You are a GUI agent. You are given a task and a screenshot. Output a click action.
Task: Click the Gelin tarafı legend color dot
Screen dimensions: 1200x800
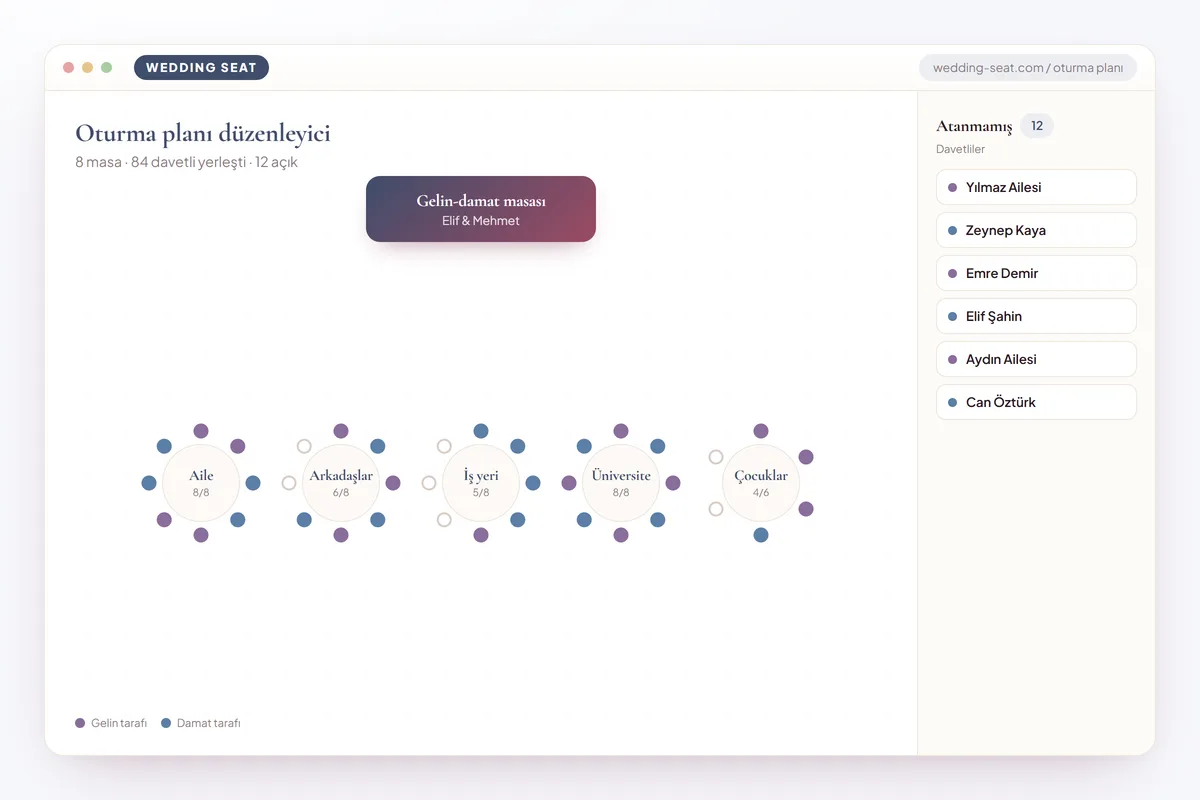point(80,723)
